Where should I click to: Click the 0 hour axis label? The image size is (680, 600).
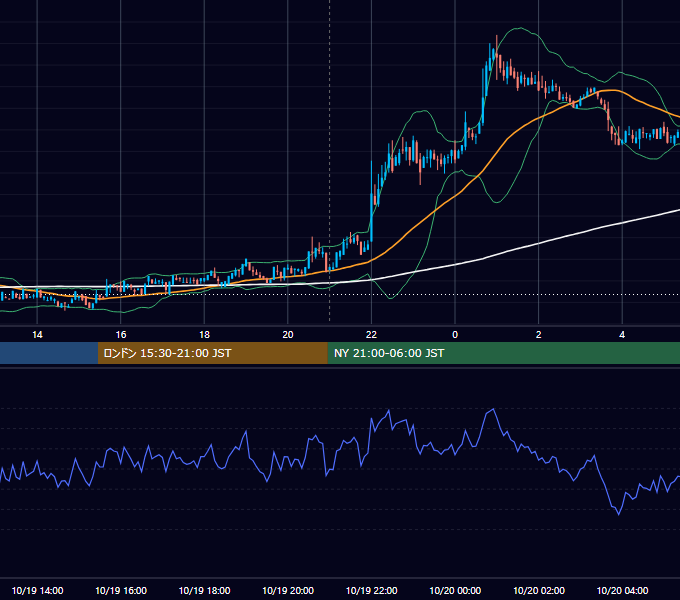tap(455, 335)
